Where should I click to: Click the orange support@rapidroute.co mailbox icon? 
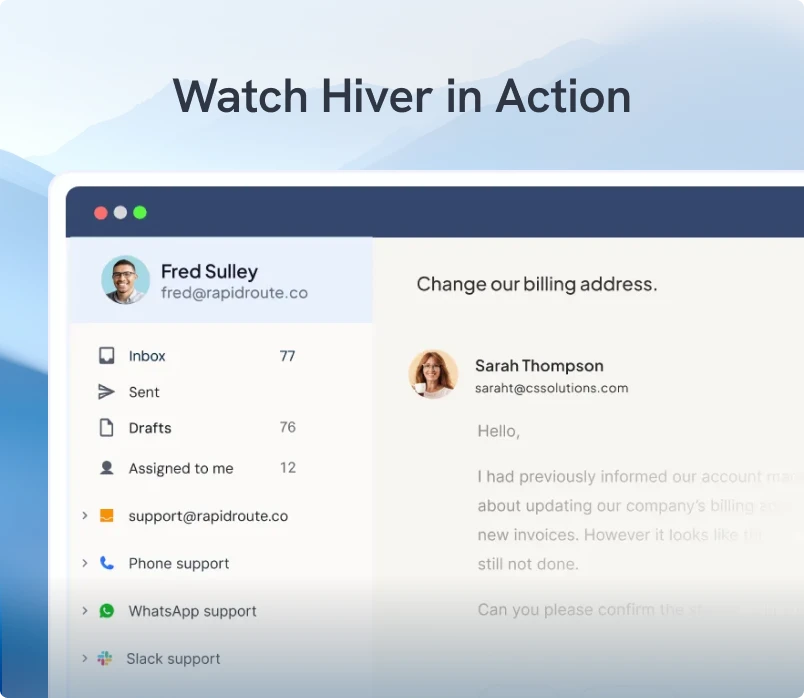[x=106, y=516]
